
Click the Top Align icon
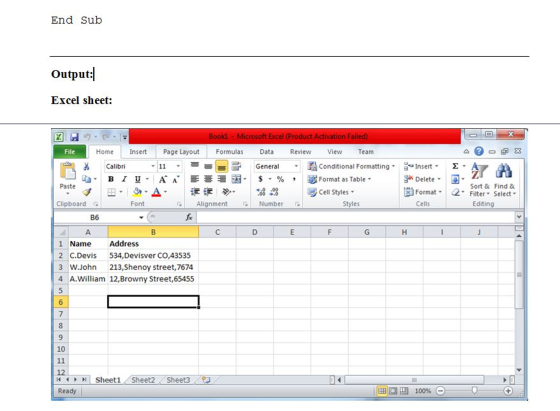point(195,166)
